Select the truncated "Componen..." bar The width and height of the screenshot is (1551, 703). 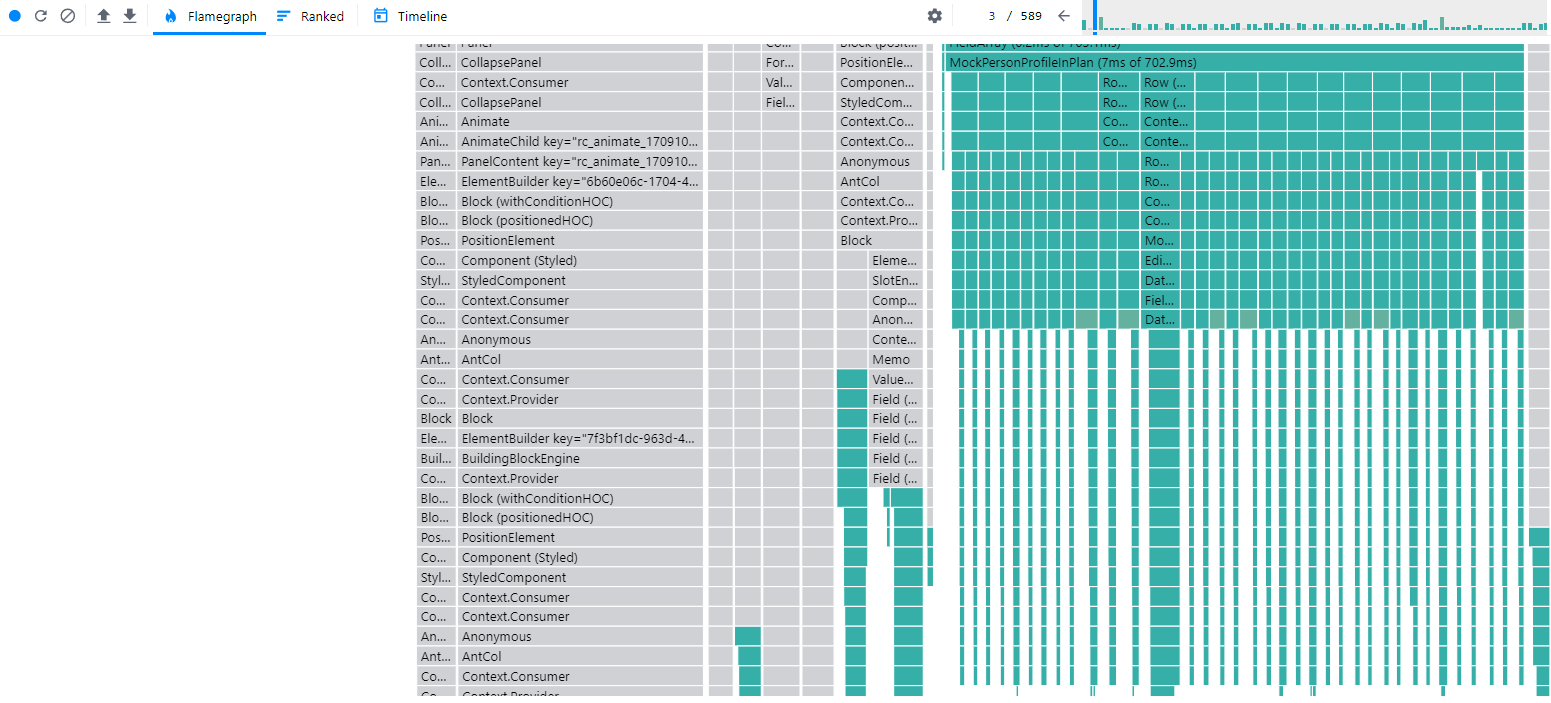[878, 83]
